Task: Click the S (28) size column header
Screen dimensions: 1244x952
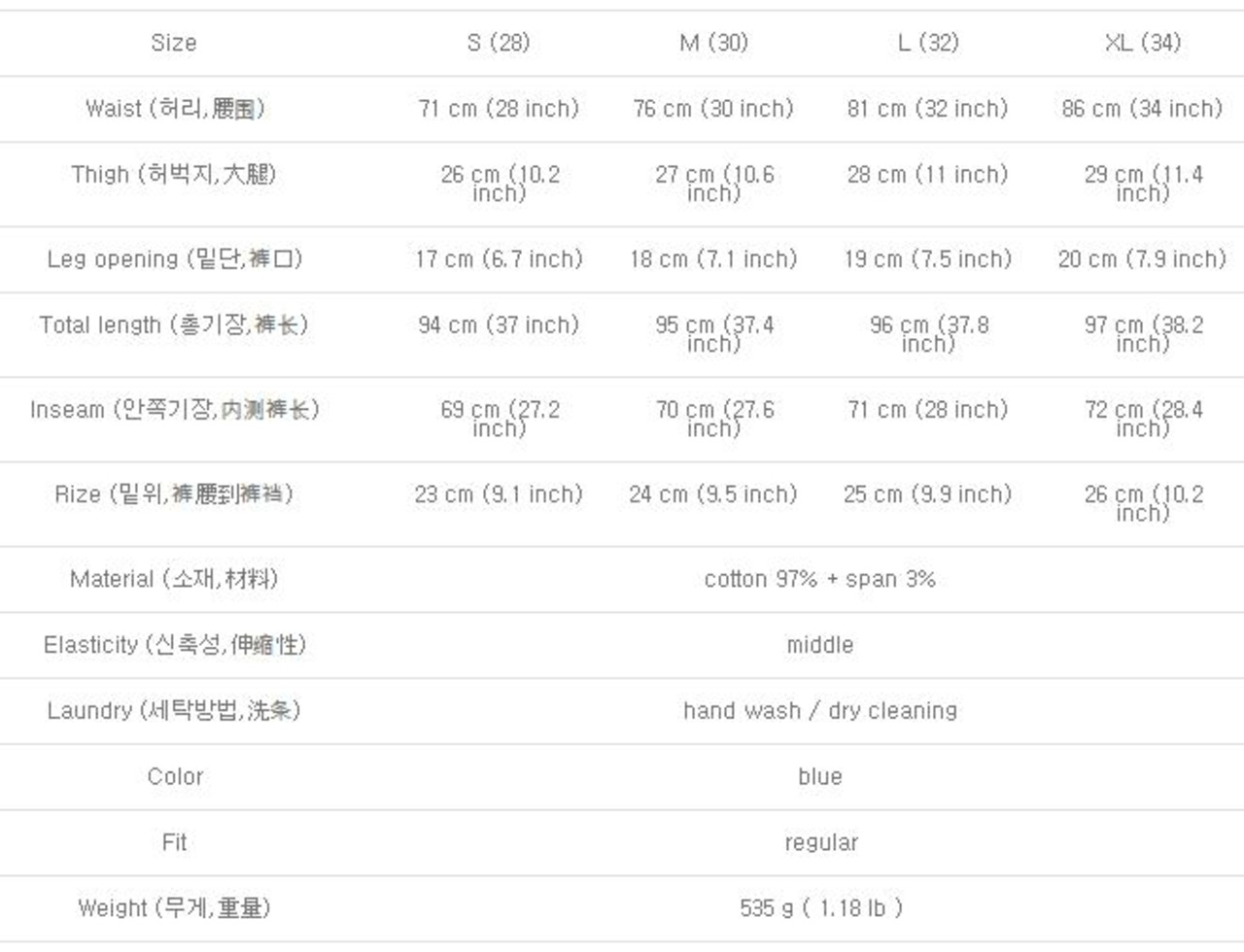Action: tap(498, 43)
